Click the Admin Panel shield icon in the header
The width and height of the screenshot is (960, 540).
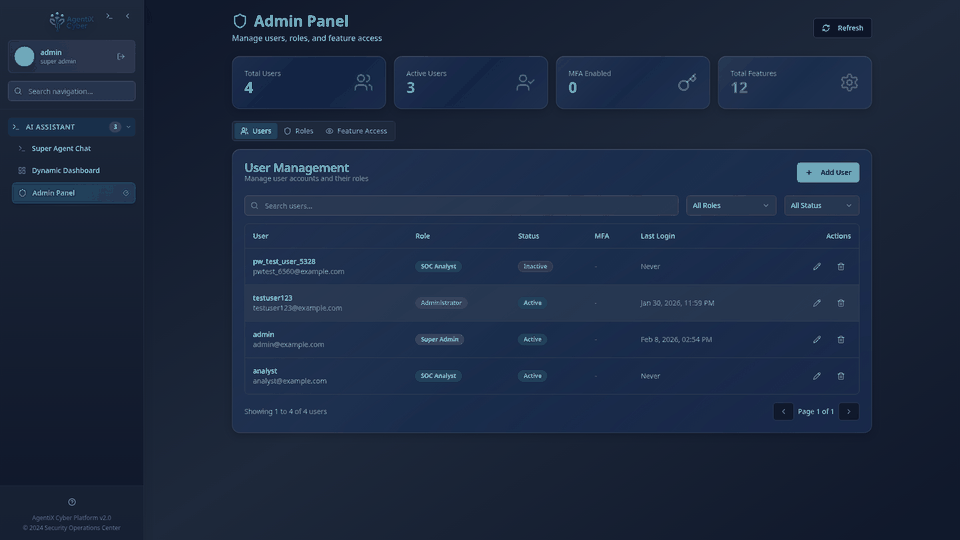point(240,21)
